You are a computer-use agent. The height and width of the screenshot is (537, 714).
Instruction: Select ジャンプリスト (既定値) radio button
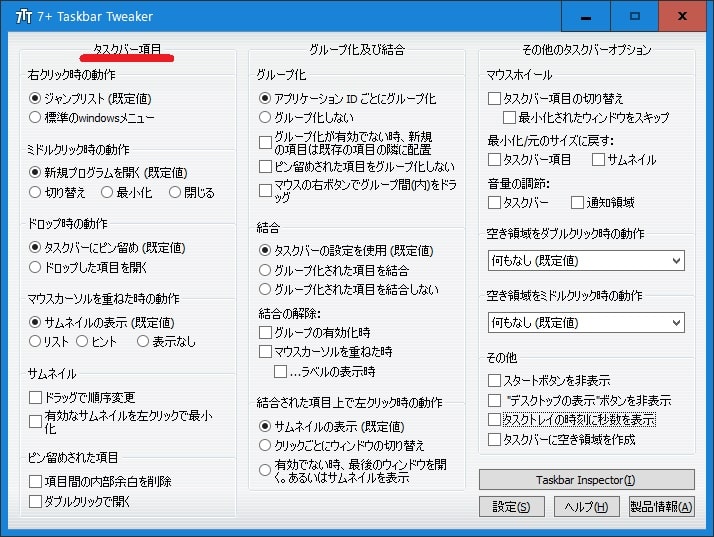point(35,98)
